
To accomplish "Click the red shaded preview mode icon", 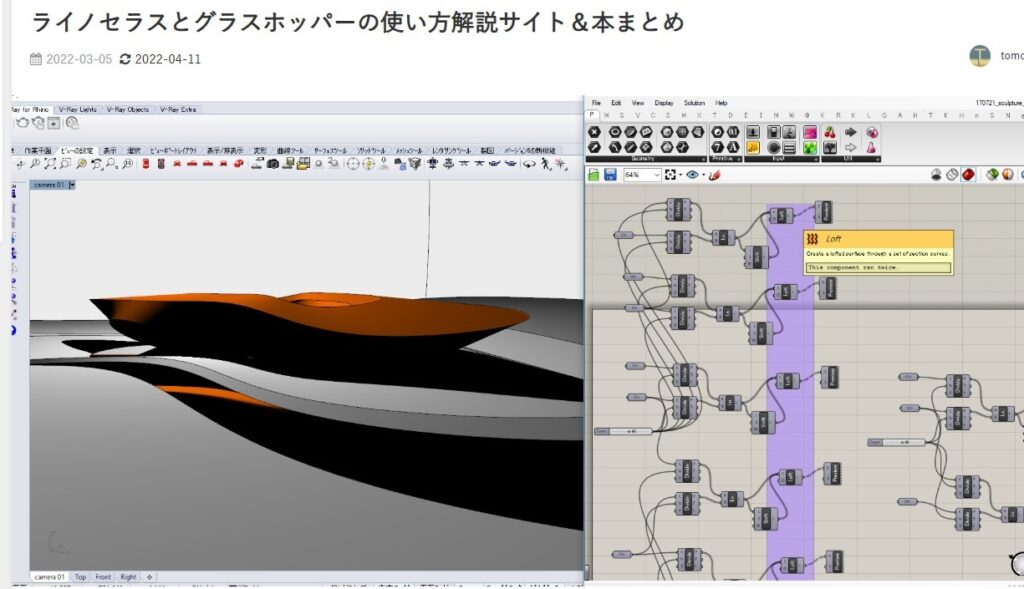I will tap(968, 175).
